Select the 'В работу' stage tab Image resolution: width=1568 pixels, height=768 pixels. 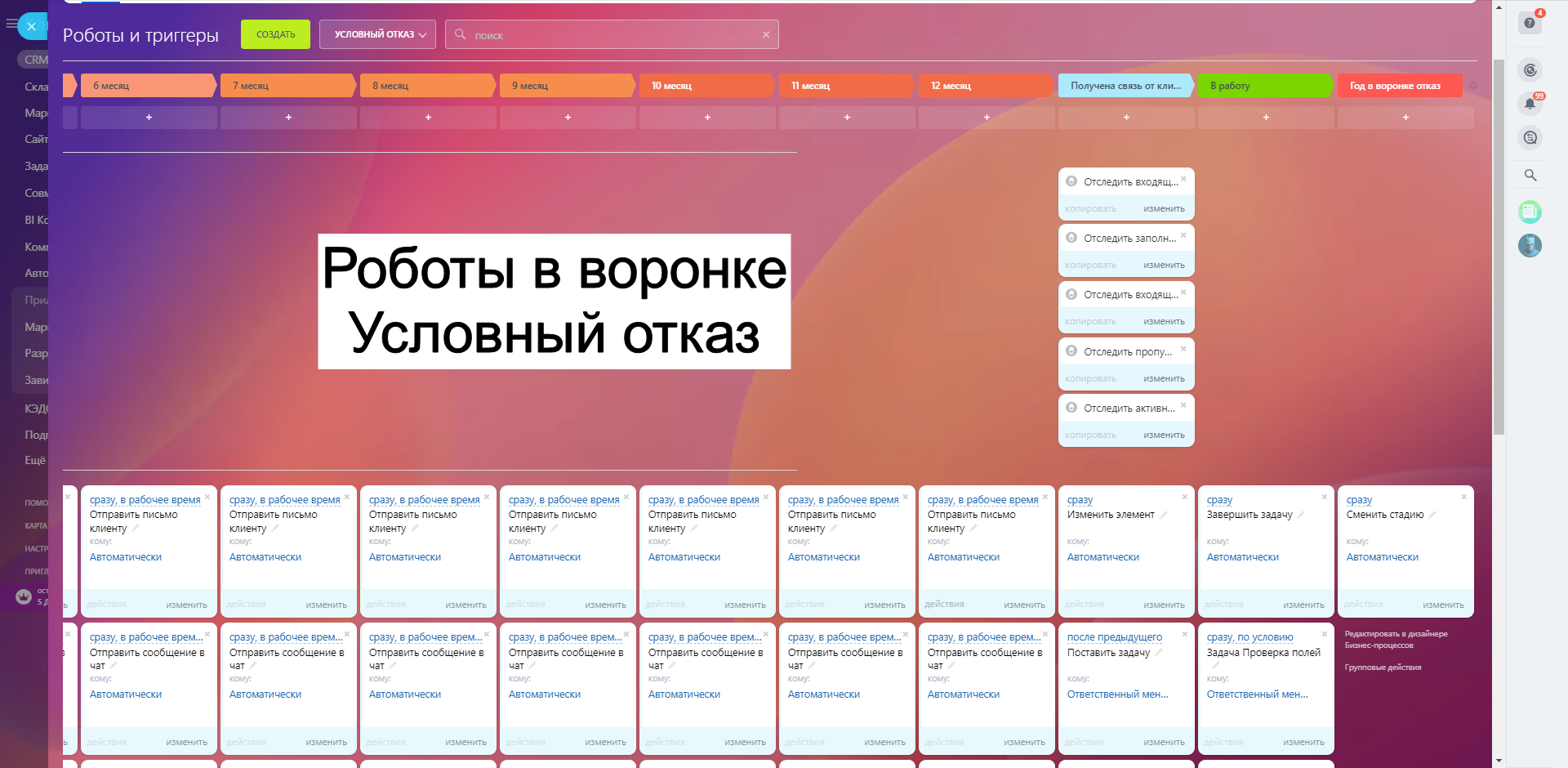coord(1263,86)
